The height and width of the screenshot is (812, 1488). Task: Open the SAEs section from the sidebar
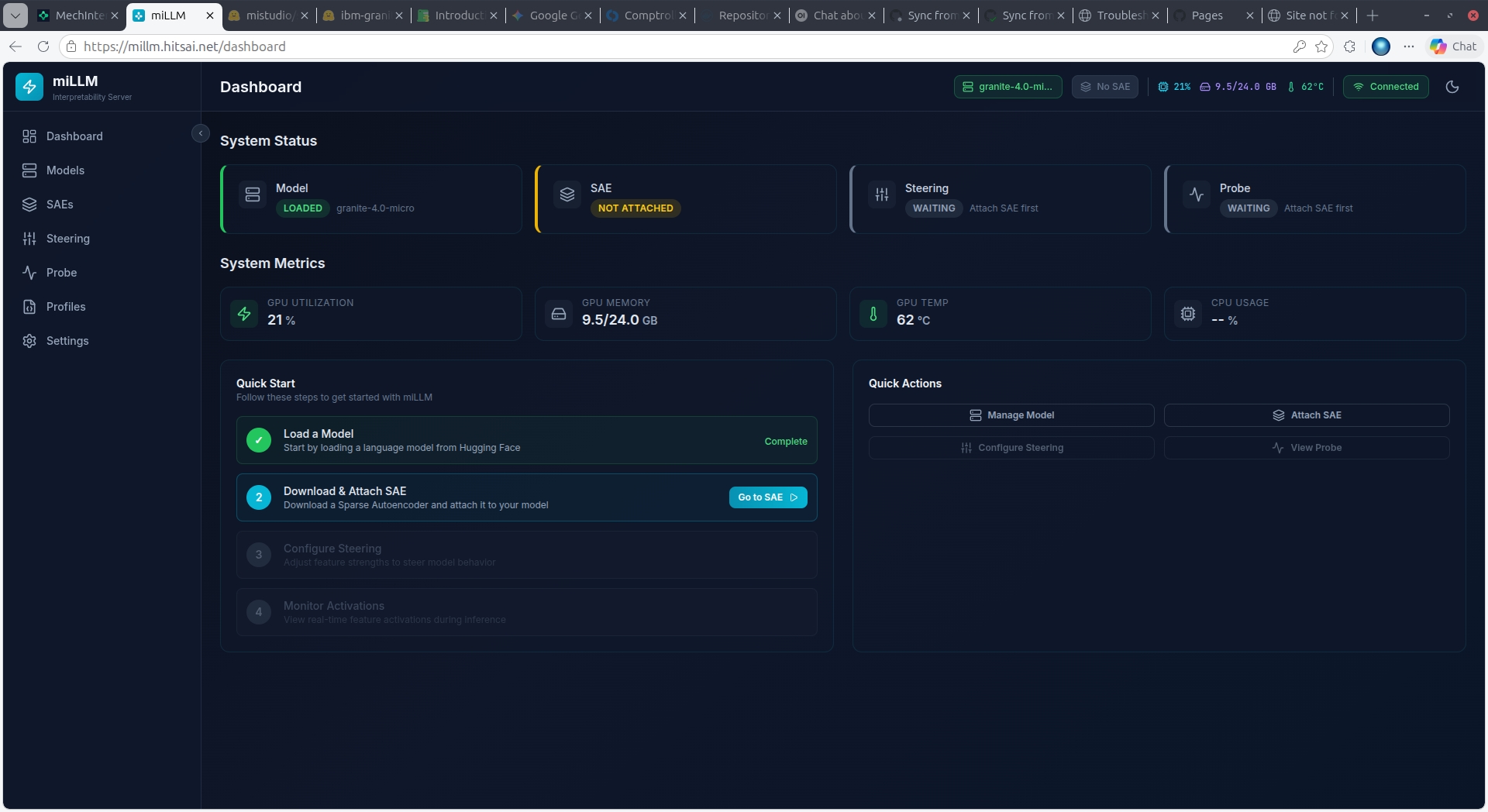click(29, 205)
